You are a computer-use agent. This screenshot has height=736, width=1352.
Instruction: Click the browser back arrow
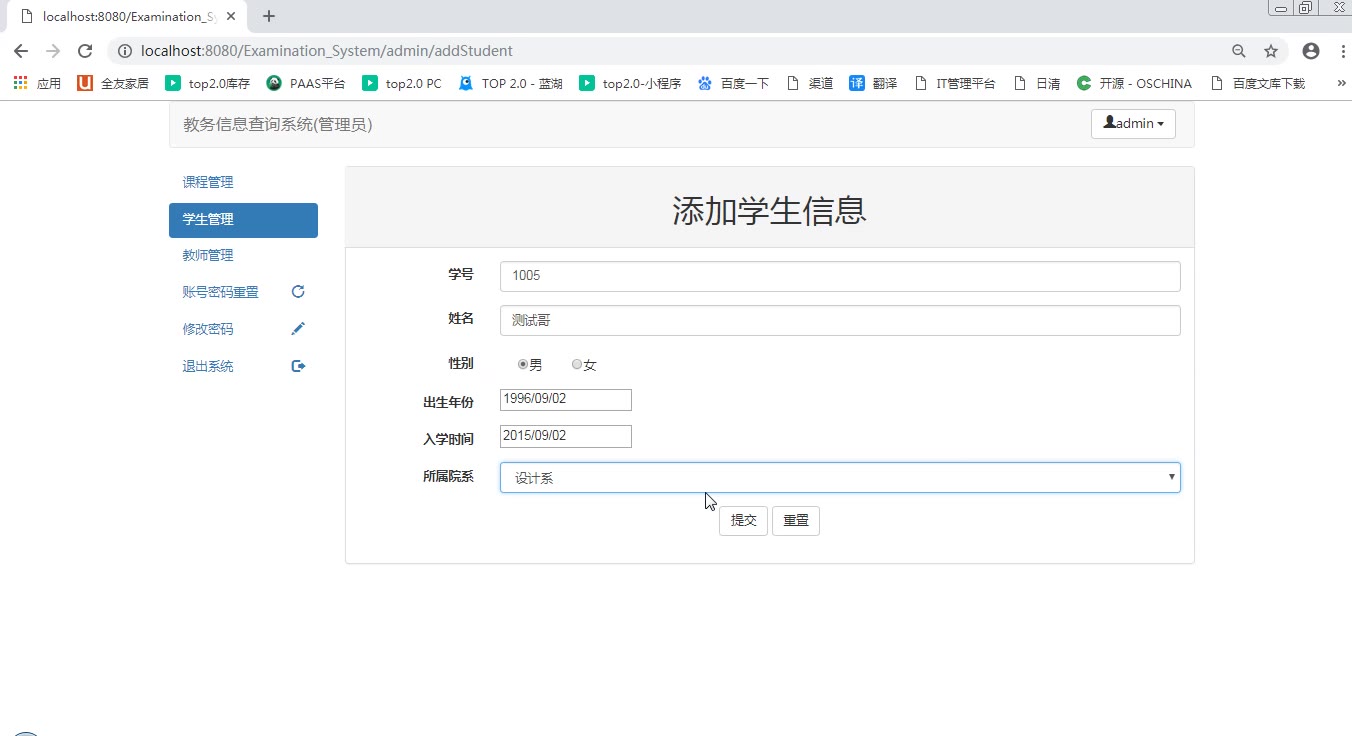click(21, 51)
